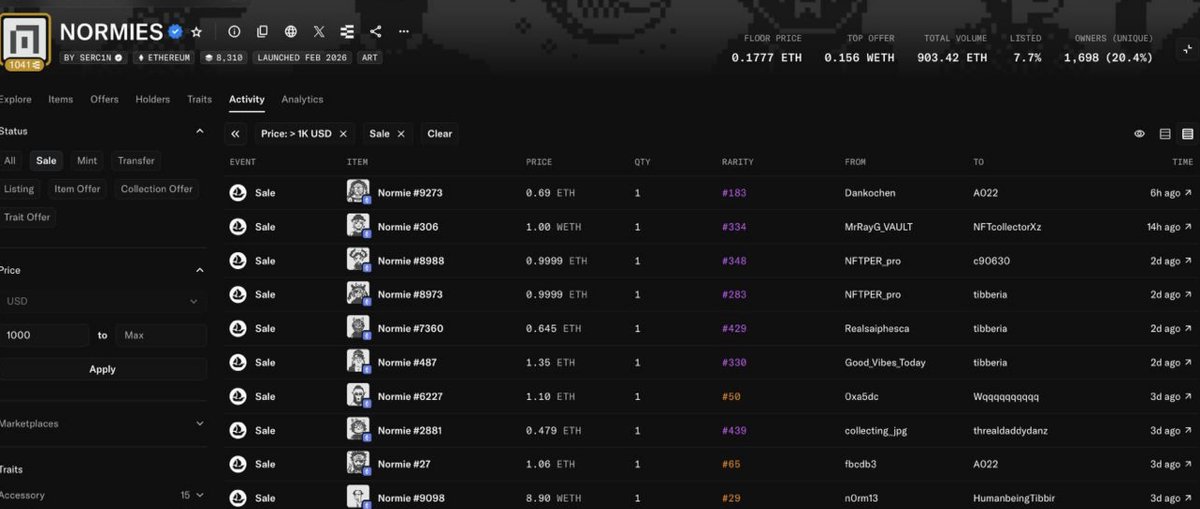The width and height of the screenshot is (1200, 509).
Task: Toggle the 'Transfer' status filter
Action: (136, 160)
